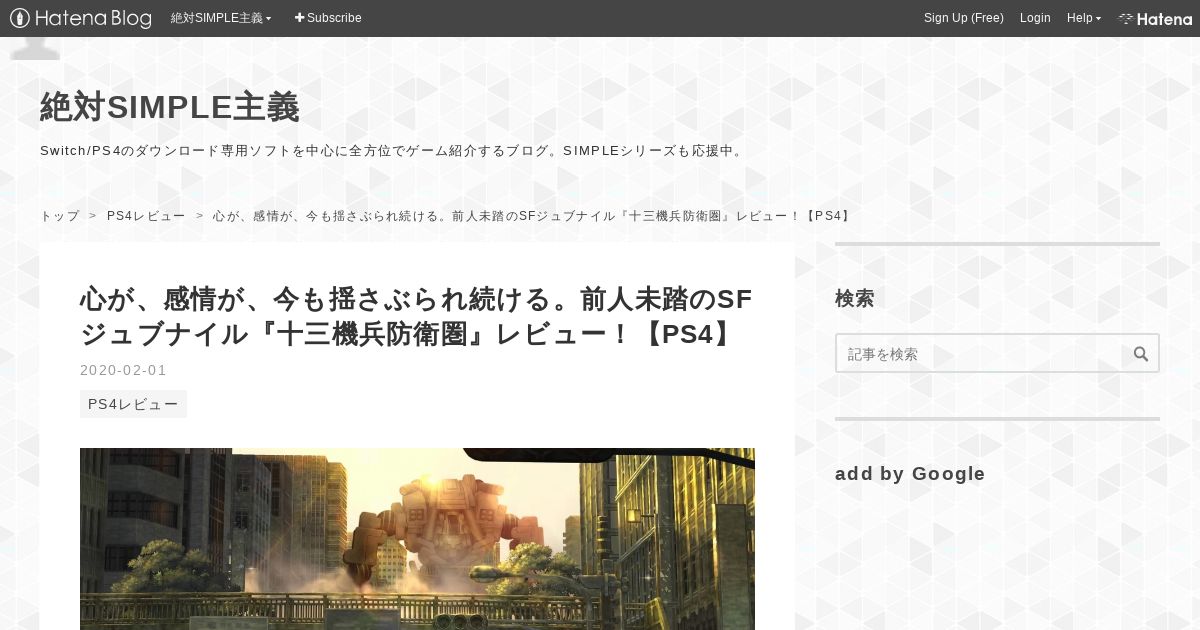Click the magnifier search button
The image size is (1200, 630).
coord(1141,353)
